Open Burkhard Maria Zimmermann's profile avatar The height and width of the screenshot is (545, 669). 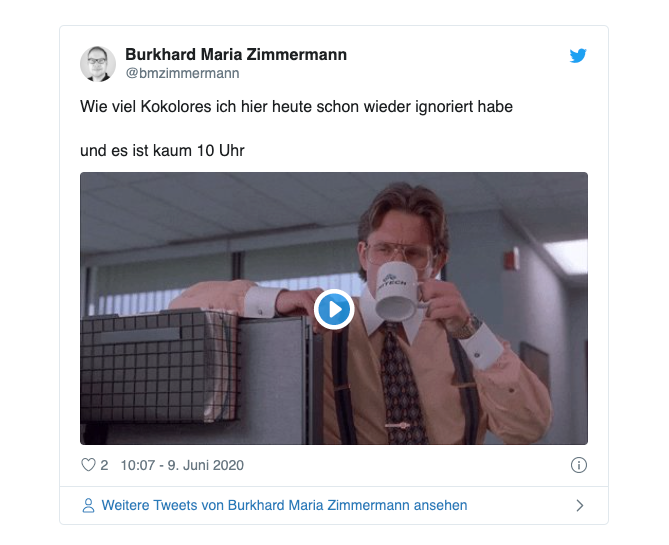98,64
